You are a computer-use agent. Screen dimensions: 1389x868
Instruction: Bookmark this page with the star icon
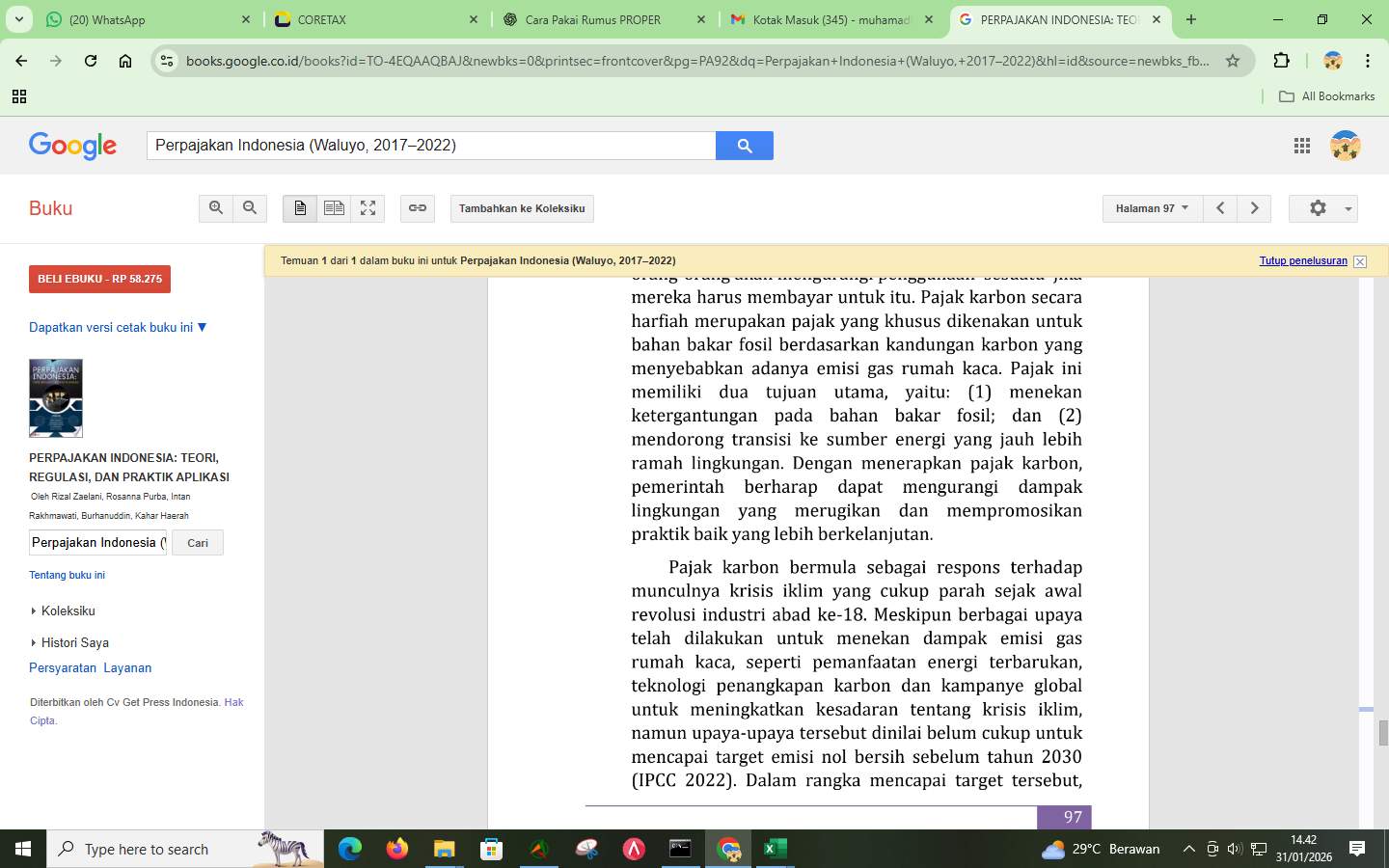coord(1233,61)
